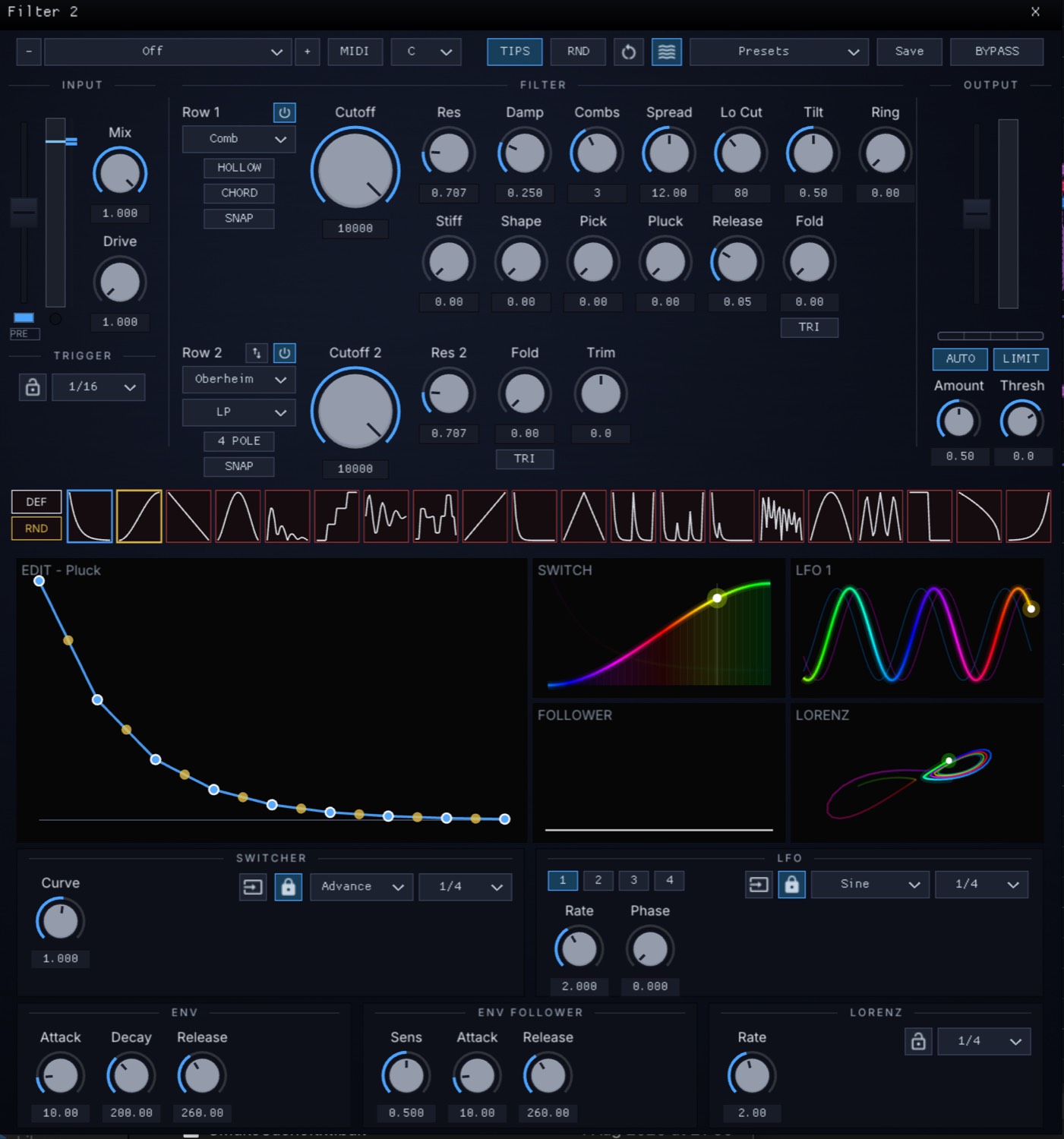The height and width of the screenshot is (1139, 1064).
Task: Select LFO tab 1
Action: [563, 880]
